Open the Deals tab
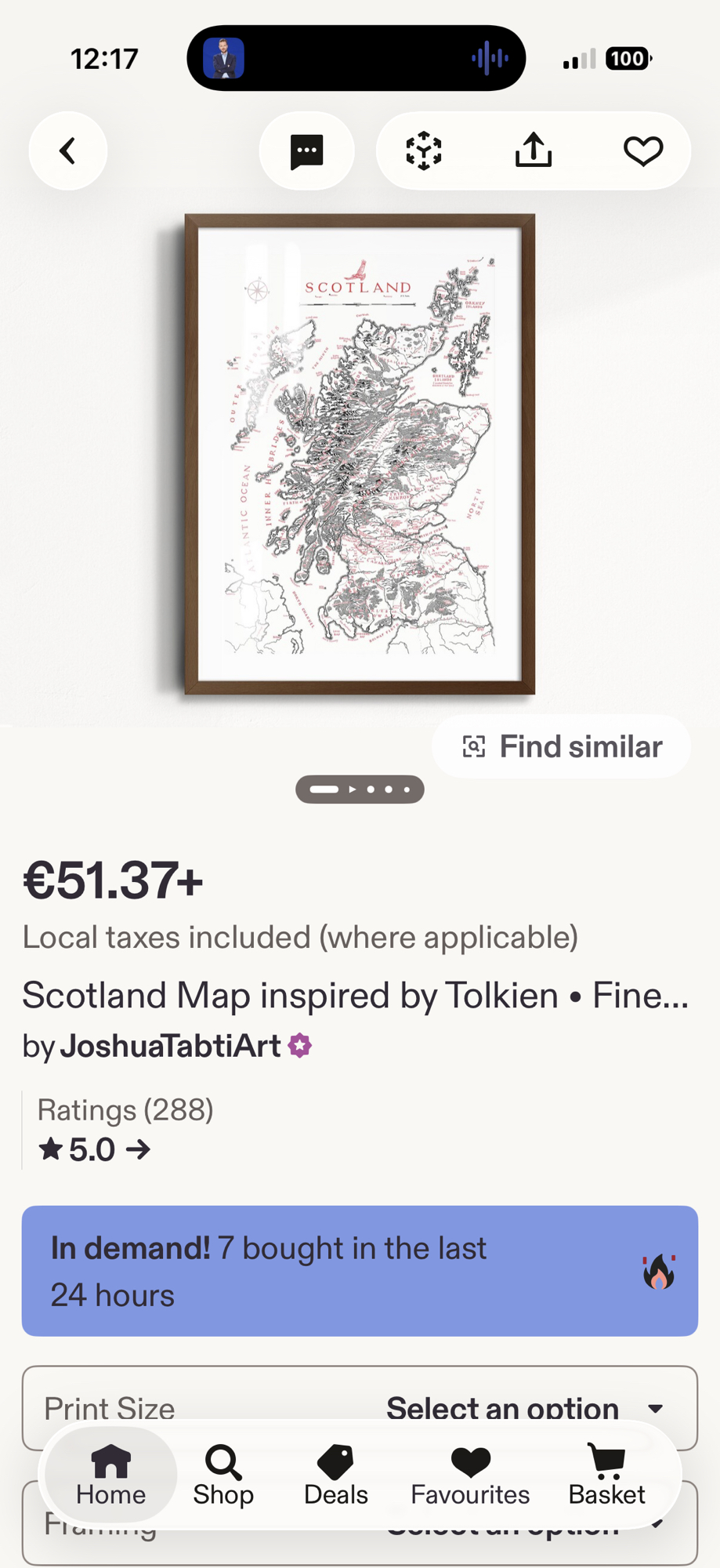This screenshot has height=1568, width=720. pyautogui.click(x=335, y=1475)
